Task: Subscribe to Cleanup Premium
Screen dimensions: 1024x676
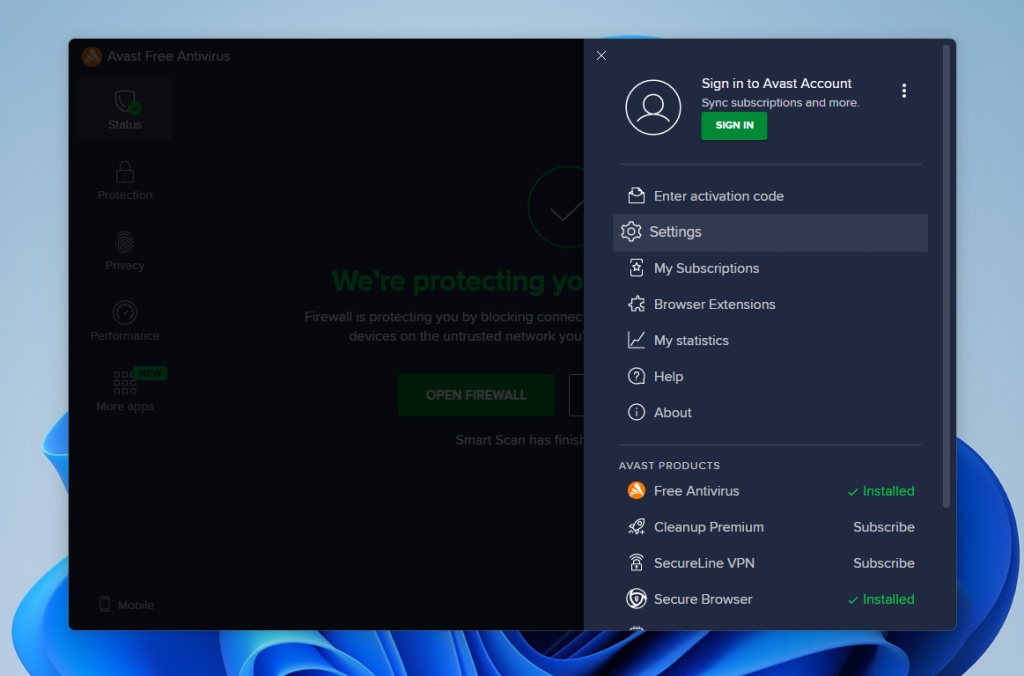Action: pos(883,527)
